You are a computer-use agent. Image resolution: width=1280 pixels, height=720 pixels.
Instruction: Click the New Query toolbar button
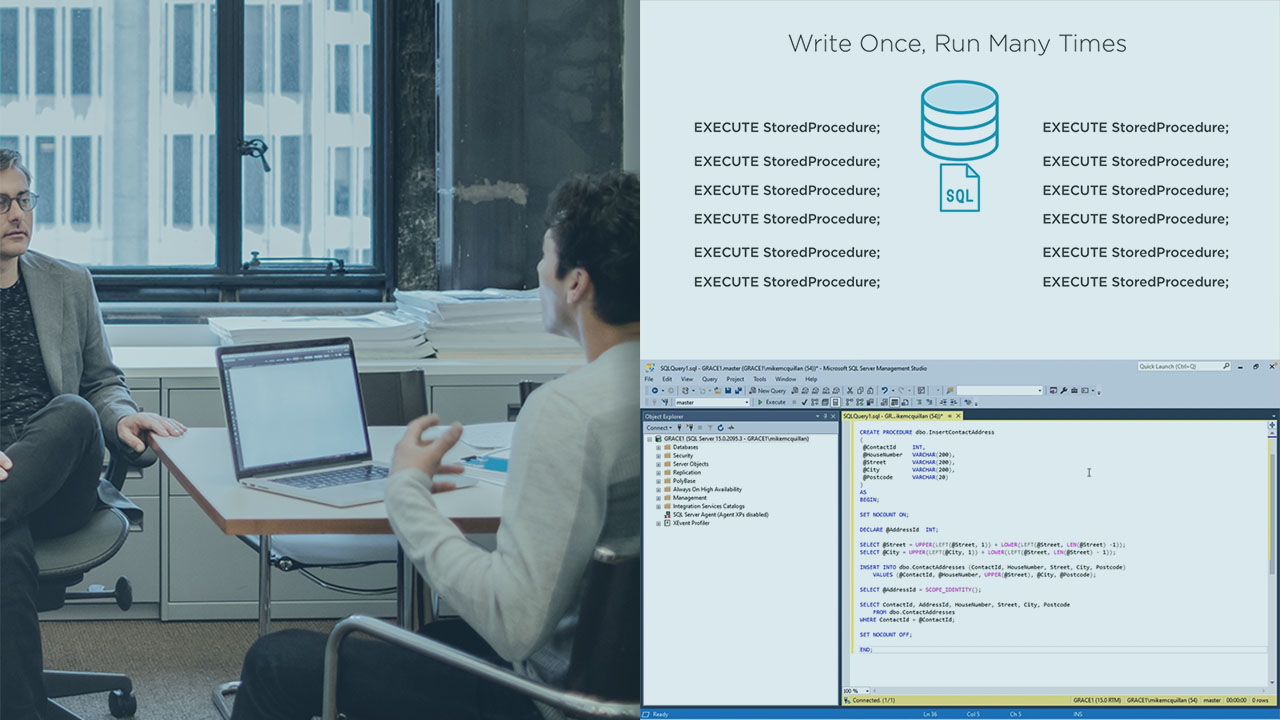(x=767, y=390)
